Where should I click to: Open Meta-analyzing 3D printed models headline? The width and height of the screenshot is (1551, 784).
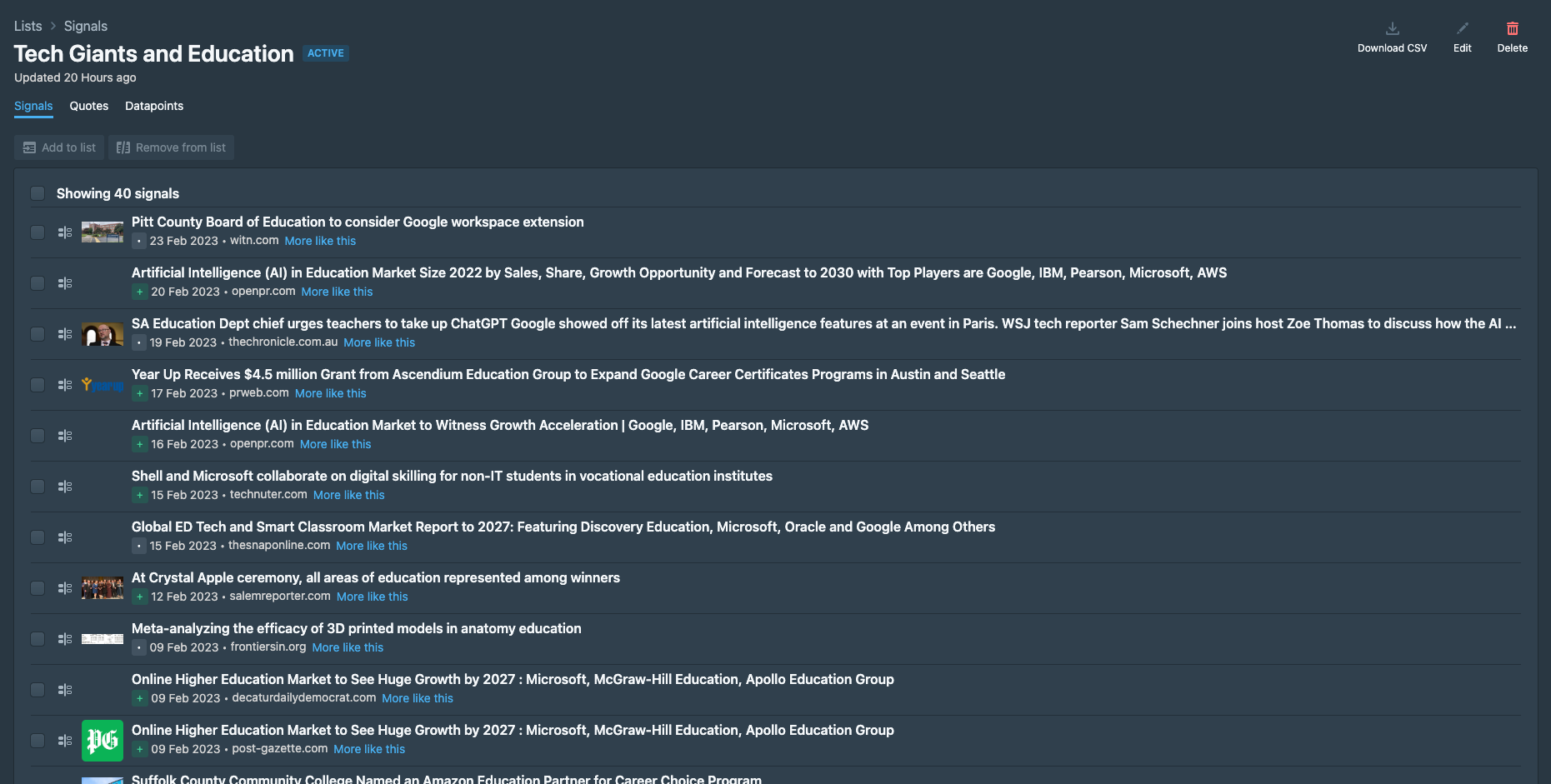357,628
